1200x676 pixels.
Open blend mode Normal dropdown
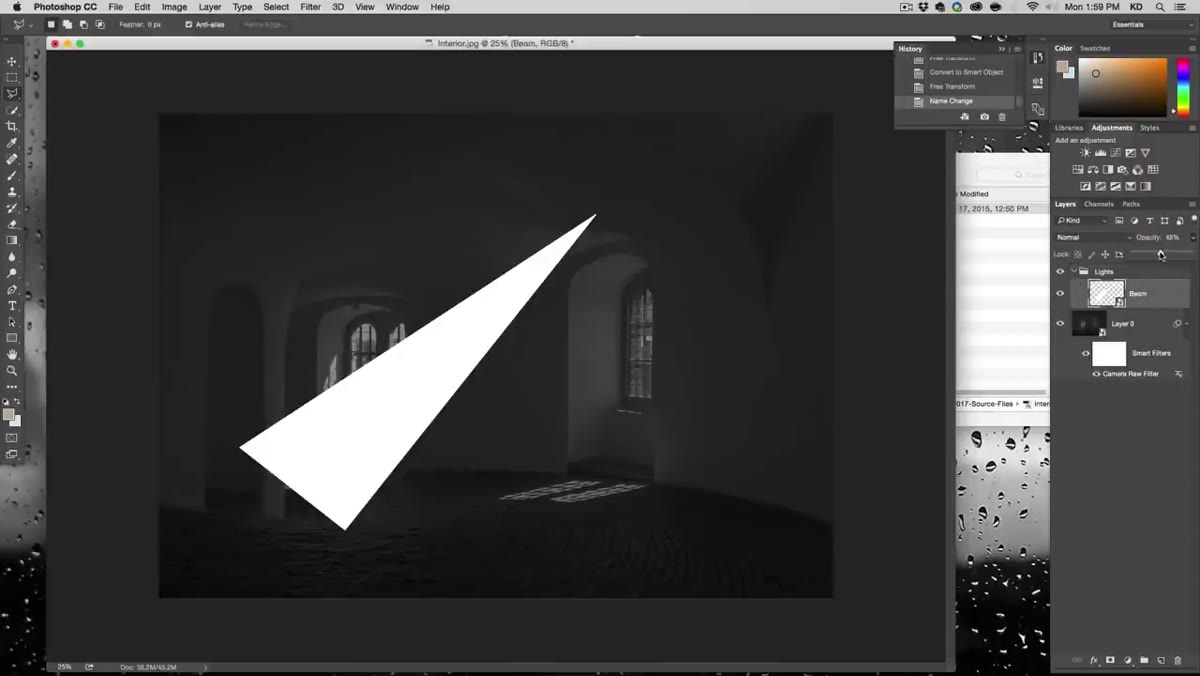[x=1094, y=237]
